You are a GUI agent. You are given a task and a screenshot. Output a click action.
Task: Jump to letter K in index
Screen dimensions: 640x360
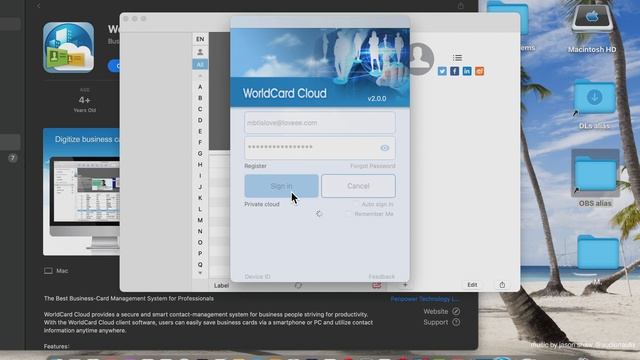tap(200, 198)
